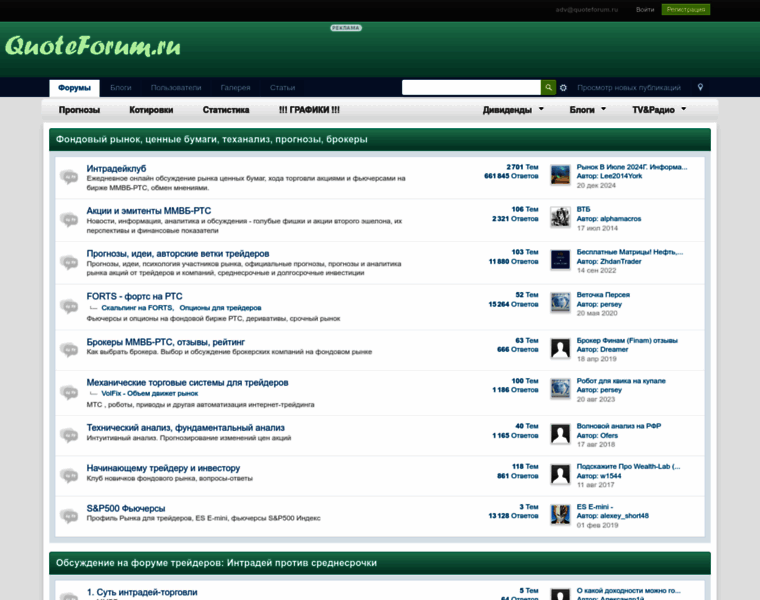The width and height of the screenshot is (760, 600).
Task: Open the Интрадейклуб forum
Action: [x=116, y=169]
